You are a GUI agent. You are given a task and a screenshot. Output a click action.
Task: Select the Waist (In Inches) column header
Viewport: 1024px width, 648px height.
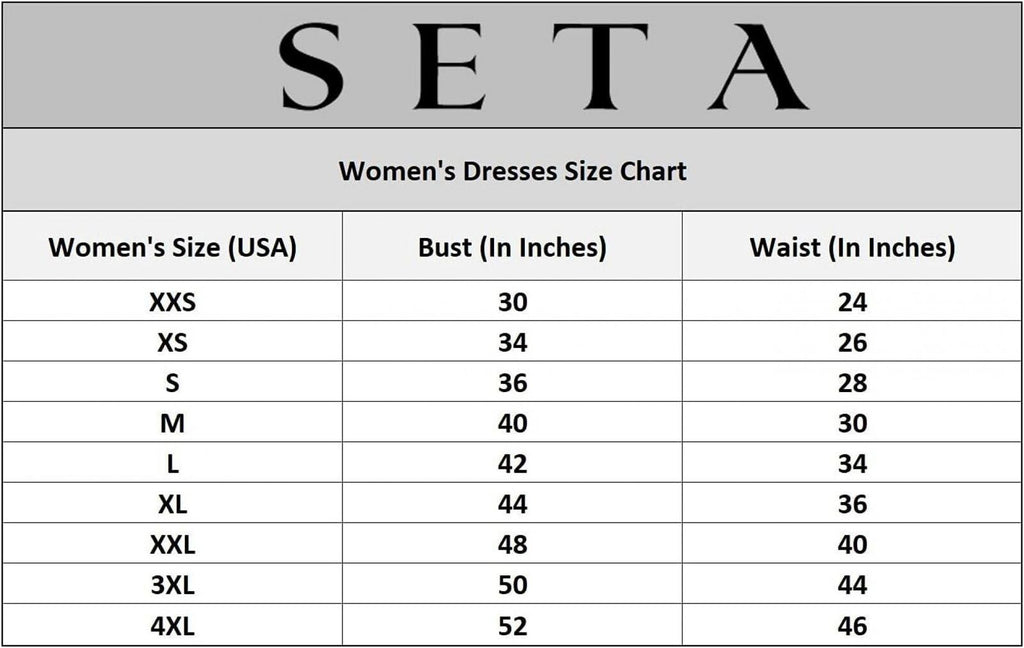coord(852,247)
